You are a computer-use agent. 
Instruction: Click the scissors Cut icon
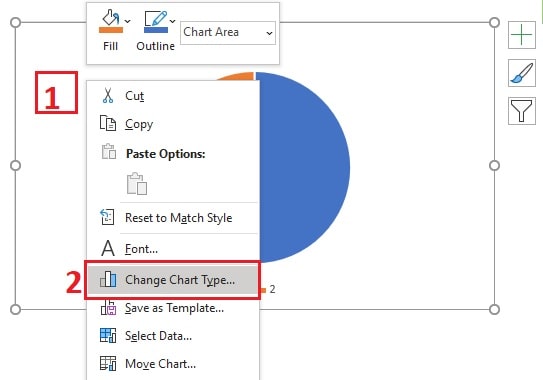pyautogui.click(x=108, y=96)
